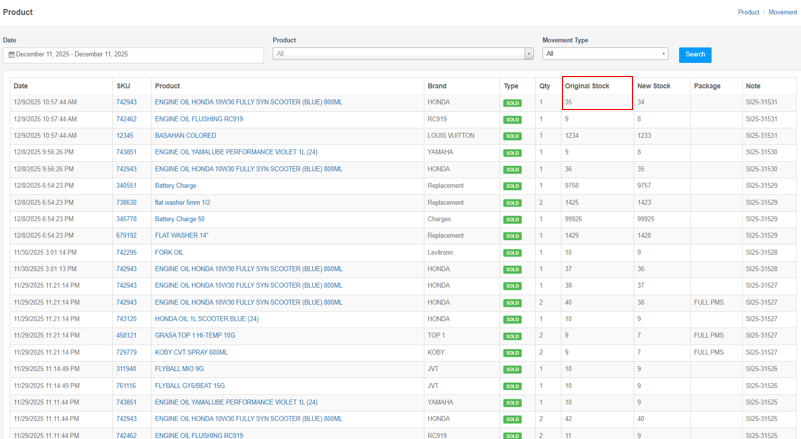This screenshot has width=801, height=439.
Task: Click the SOLD badge for FLAT WASHER 14"
Action: coord(512,236)
